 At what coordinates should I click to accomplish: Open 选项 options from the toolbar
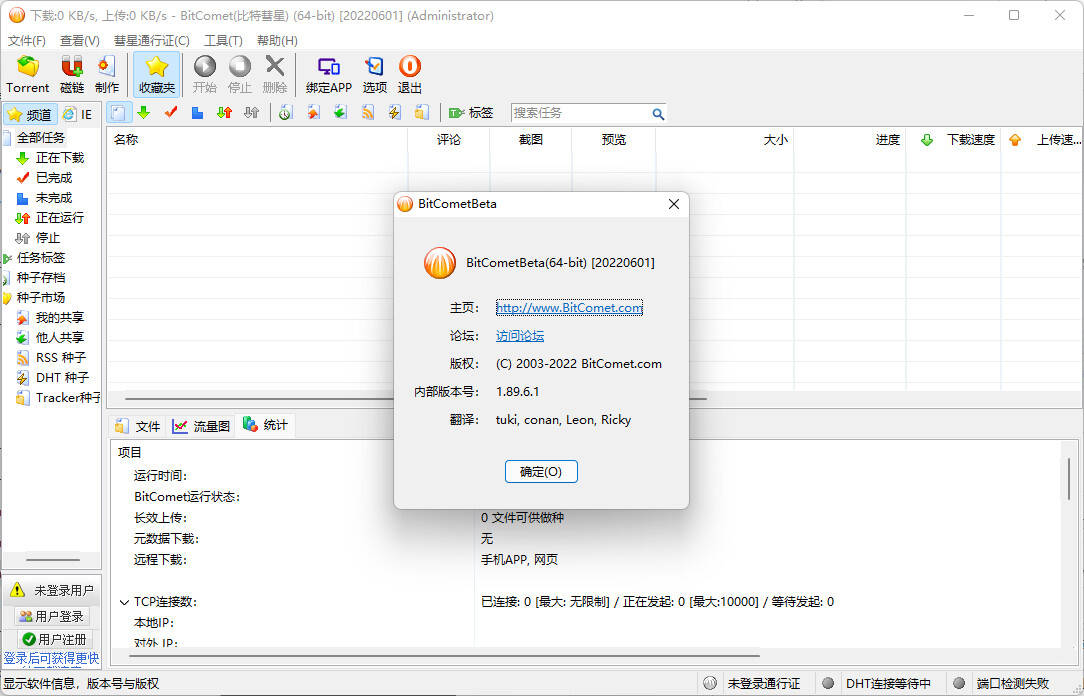click(x=375, y=74)
